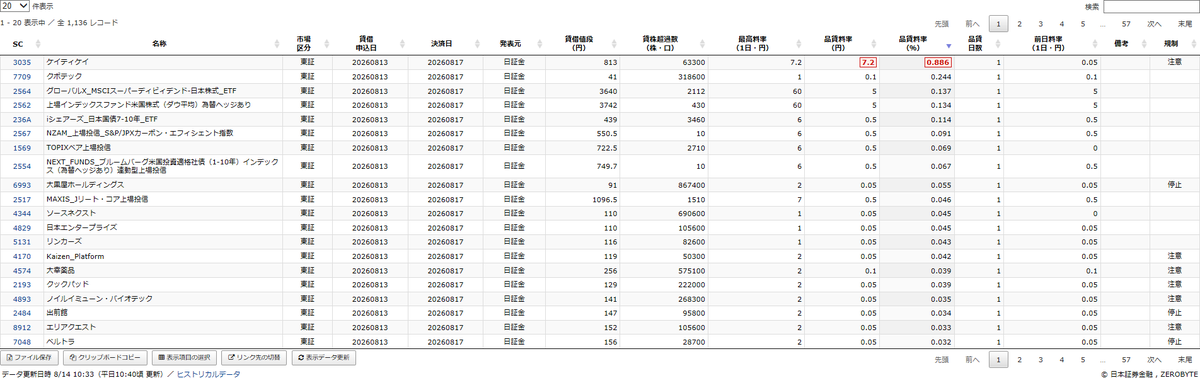Image resolution: width=1200 pixels, height=378 pixels.
Task: Click the クリップボードコピー button
Action: pos(106,357)
